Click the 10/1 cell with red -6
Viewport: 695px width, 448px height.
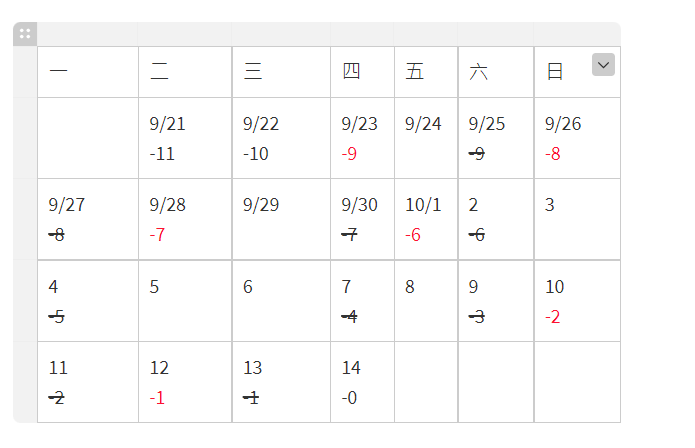point(426,219)
